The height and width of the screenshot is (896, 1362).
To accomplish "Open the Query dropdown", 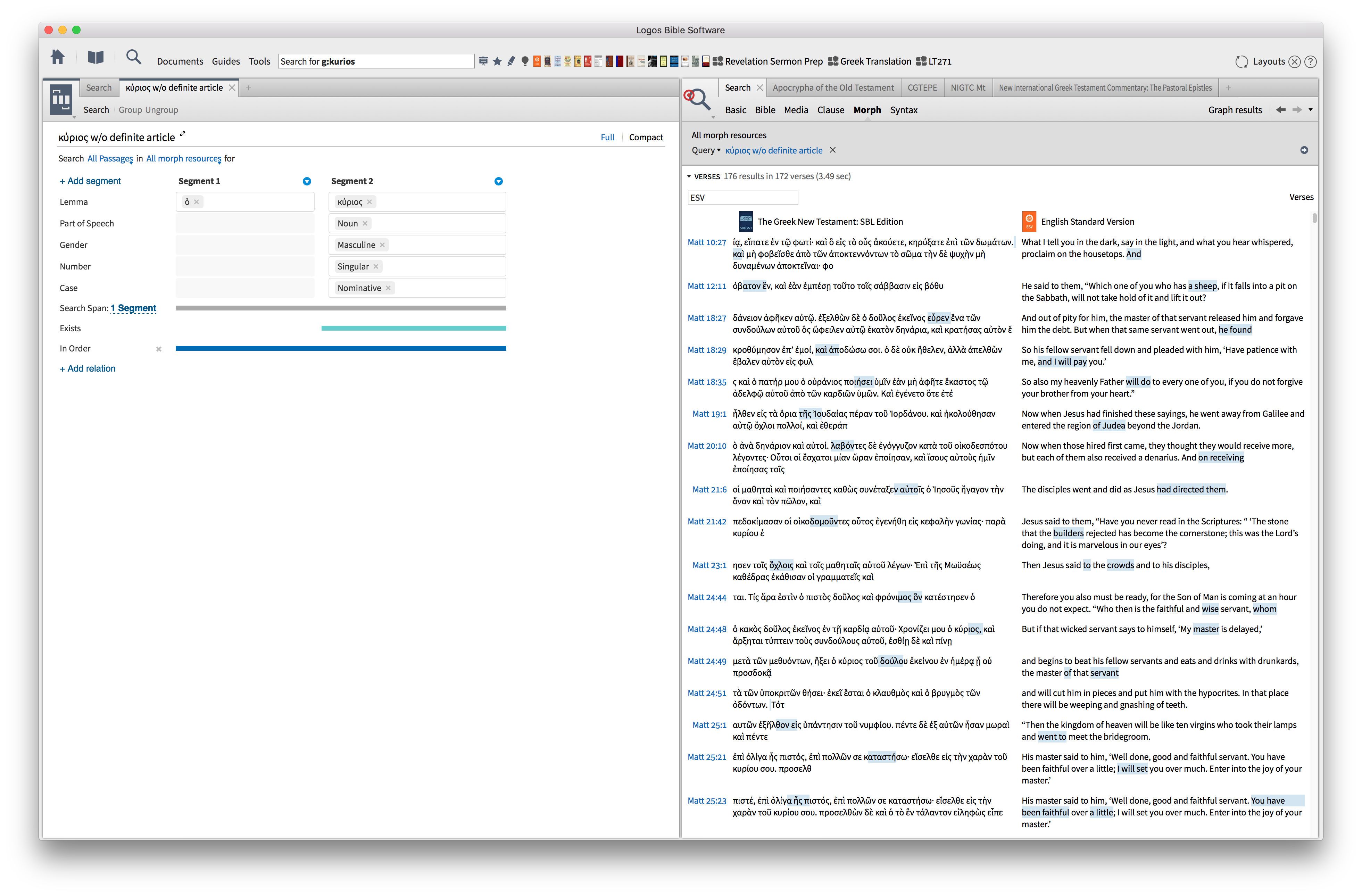I will click(x=706, y=150).
